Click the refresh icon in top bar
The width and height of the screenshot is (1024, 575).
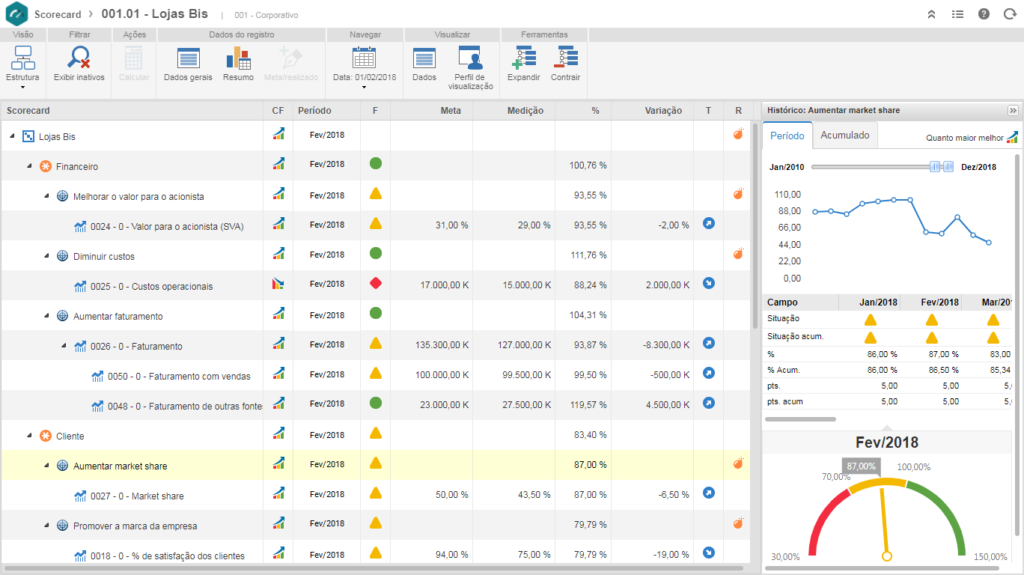click(x=1008, y=14)
